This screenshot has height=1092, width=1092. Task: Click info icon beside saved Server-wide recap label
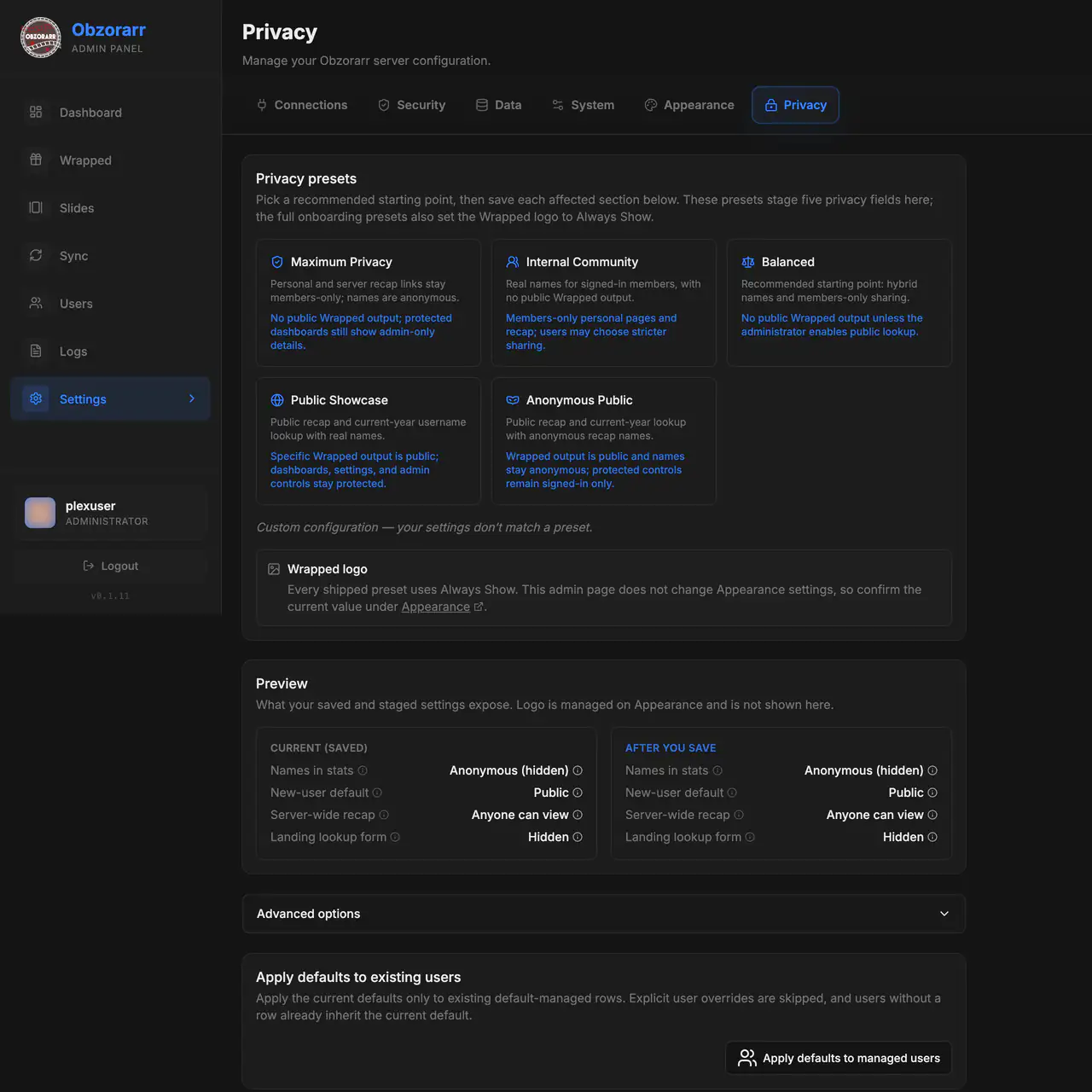tap(384, 815)
